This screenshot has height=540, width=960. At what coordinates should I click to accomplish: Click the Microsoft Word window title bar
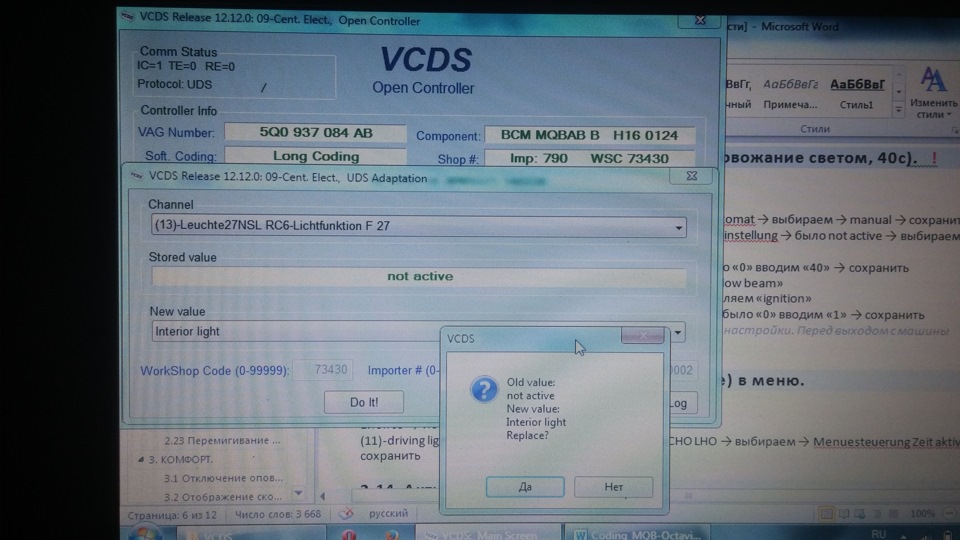point(842,26)
